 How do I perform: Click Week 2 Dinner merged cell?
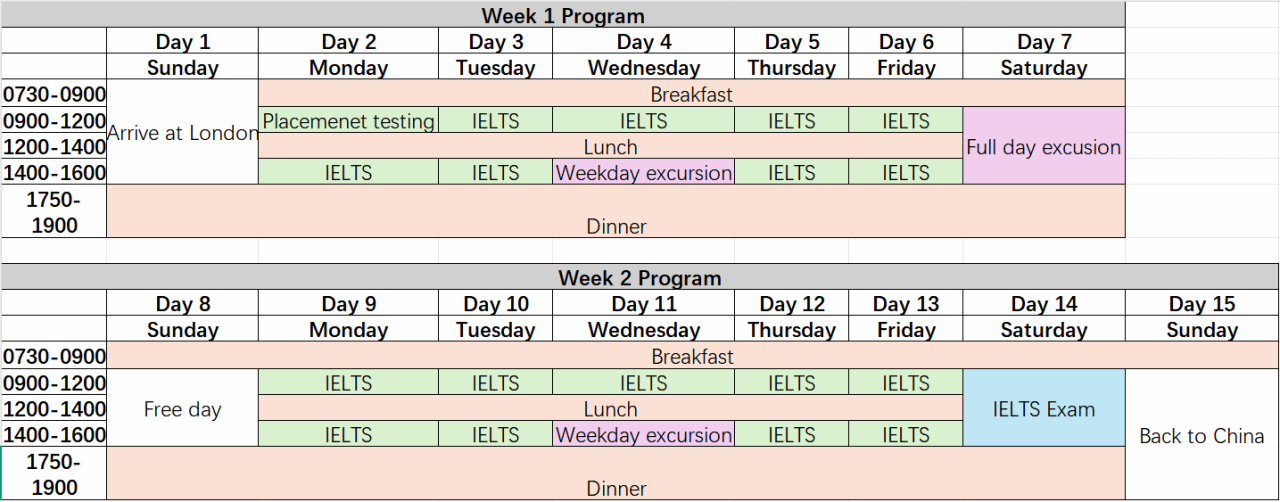[616, 474]
